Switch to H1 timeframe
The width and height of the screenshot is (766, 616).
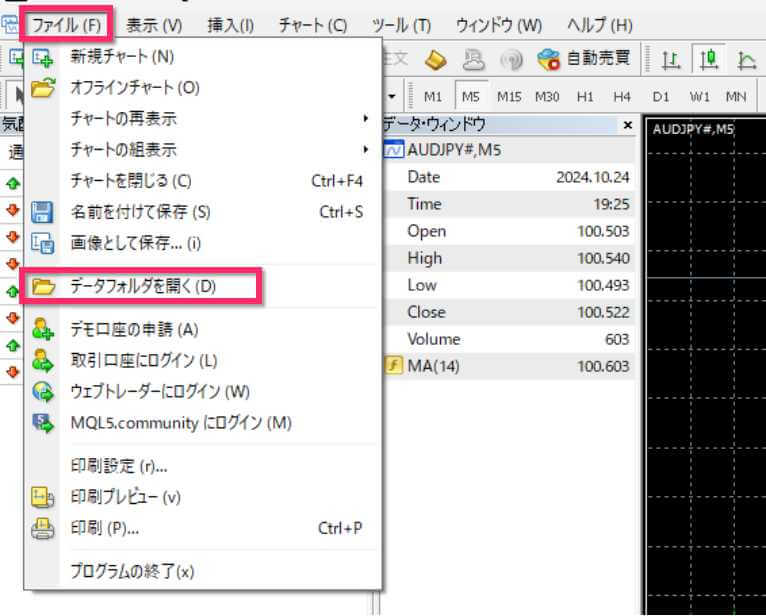click(585, 97)
